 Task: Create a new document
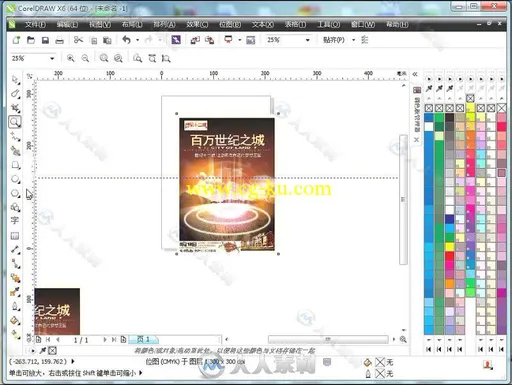[16, 40]
